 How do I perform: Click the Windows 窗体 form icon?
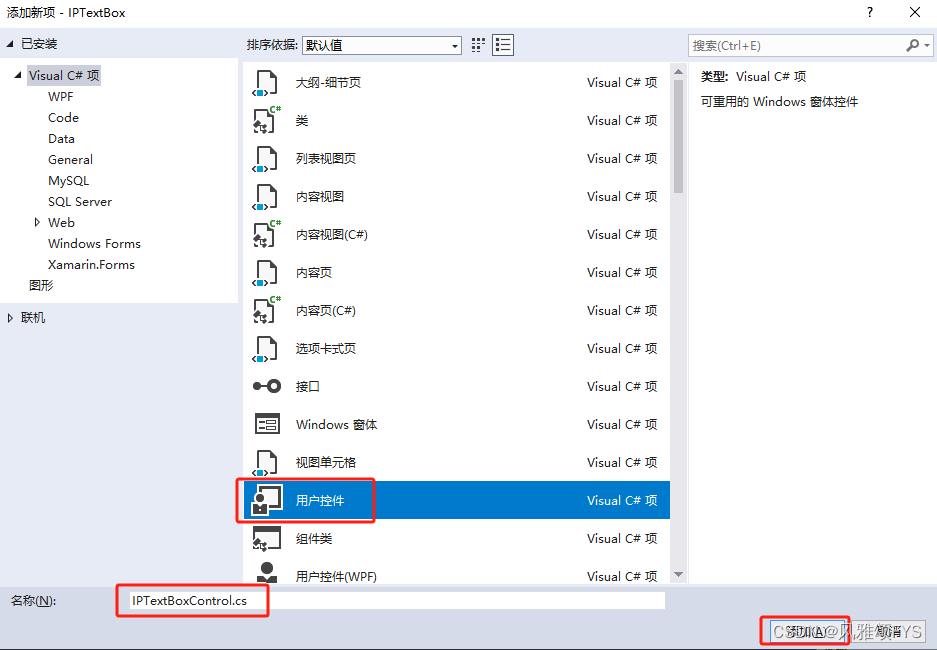(267, 424)
